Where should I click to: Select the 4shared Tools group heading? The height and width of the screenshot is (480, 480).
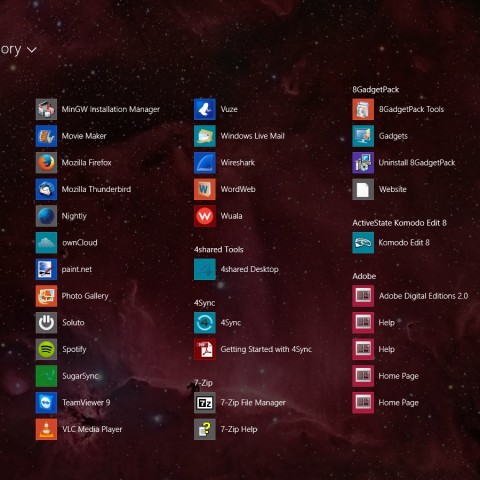click(219, 249)
